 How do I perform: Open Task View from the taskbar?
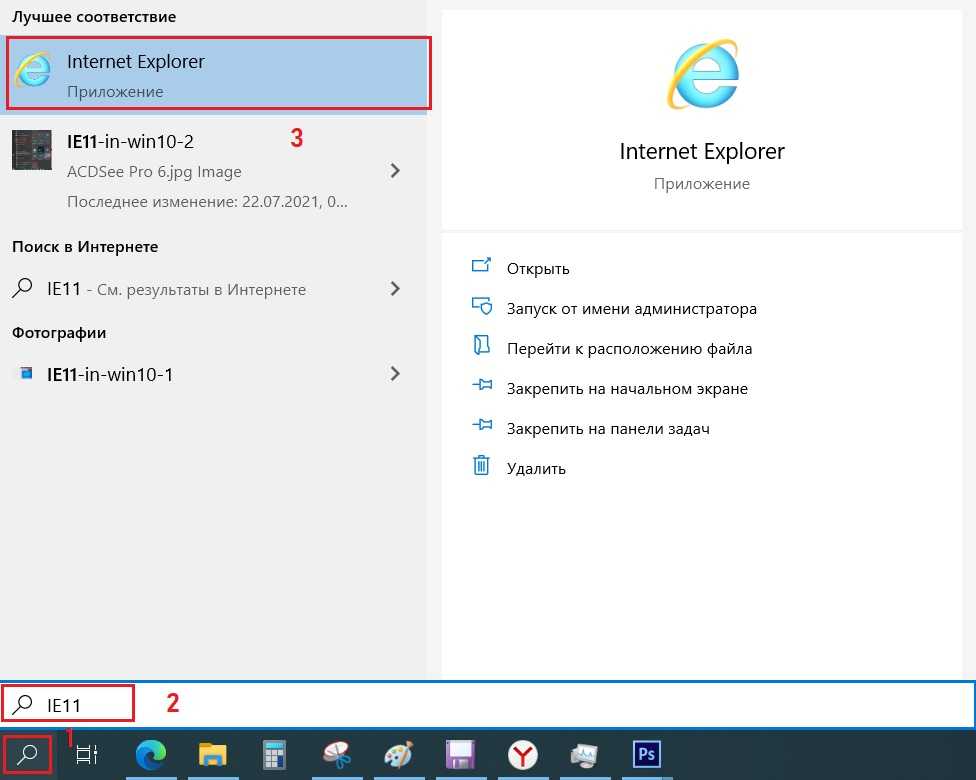[x=87, y=755]
